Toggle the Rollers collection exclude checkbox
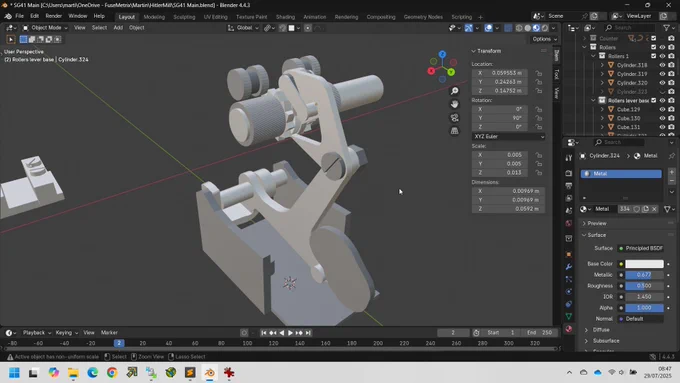The height and width of the screenshot is (383, 680). coord(654,47)
